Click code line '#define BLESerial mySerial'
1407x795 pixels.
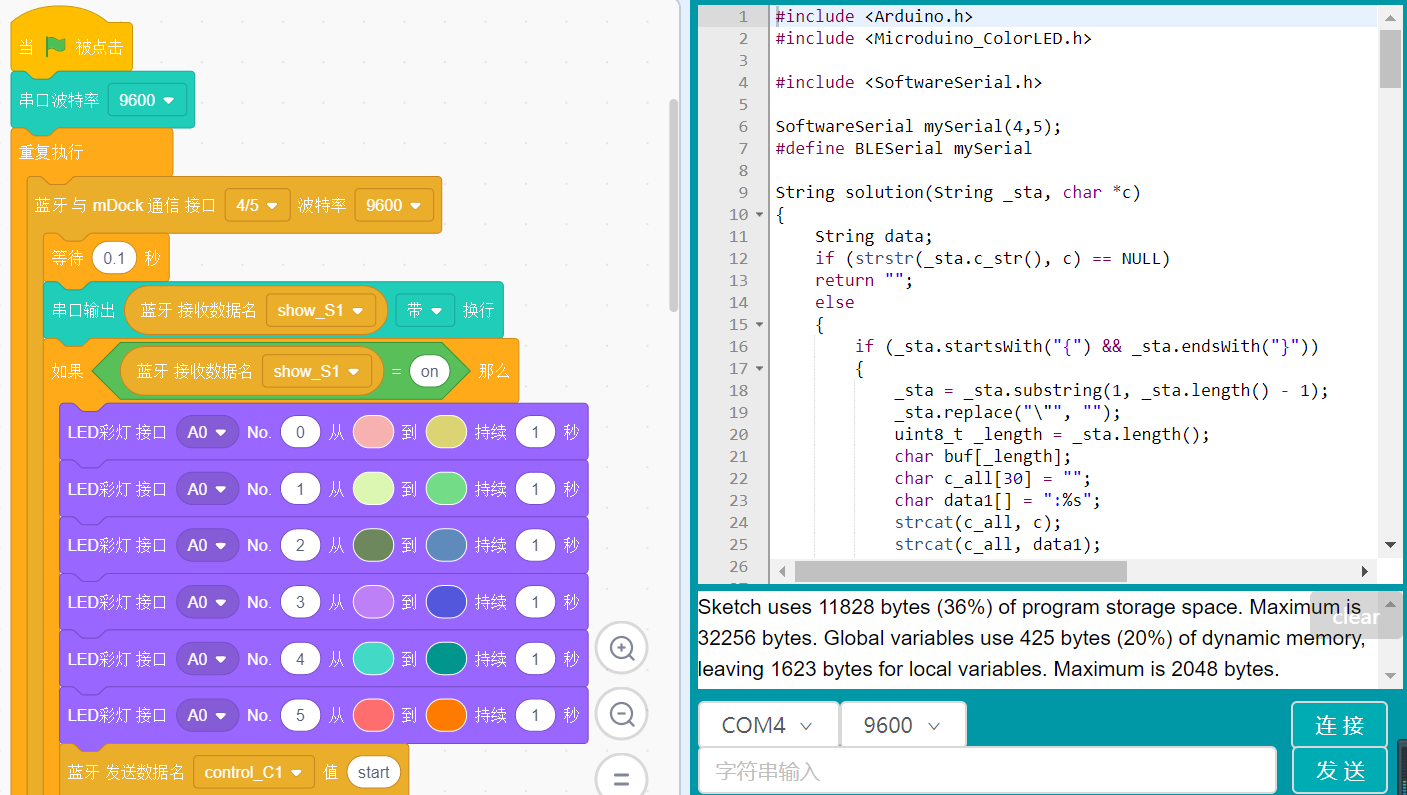(903, 148)
